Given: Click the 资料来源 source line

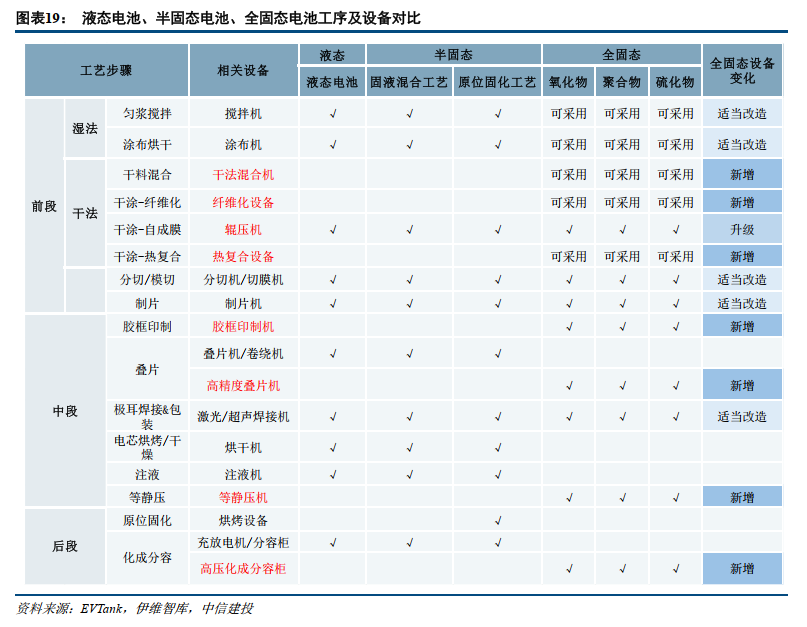Looking at the screenshot, I should tap(135, 608).
